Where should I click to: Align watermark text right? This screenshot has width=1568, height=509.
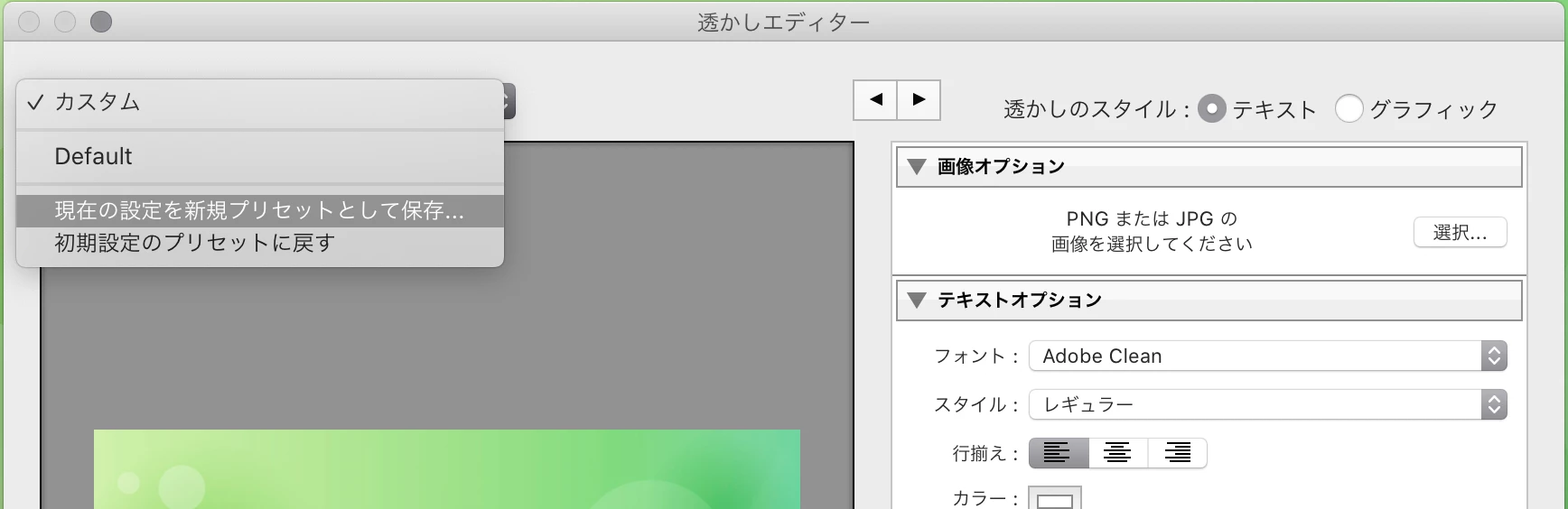(x=1177, y=453)
